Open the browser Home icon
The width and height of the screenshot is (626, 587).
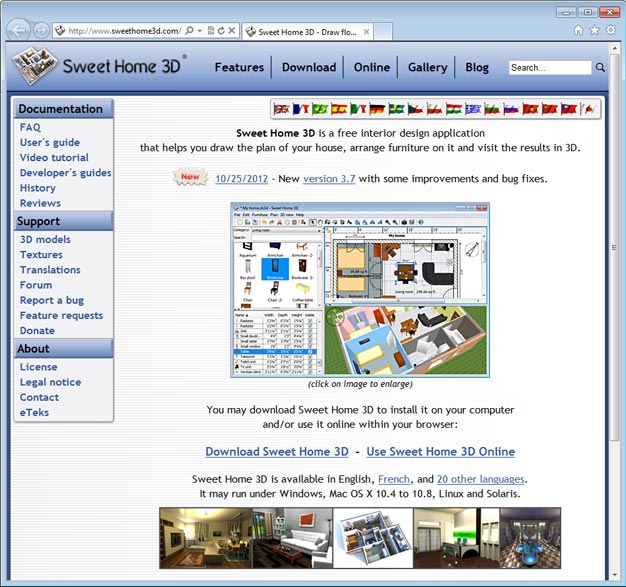pos(578,30)
